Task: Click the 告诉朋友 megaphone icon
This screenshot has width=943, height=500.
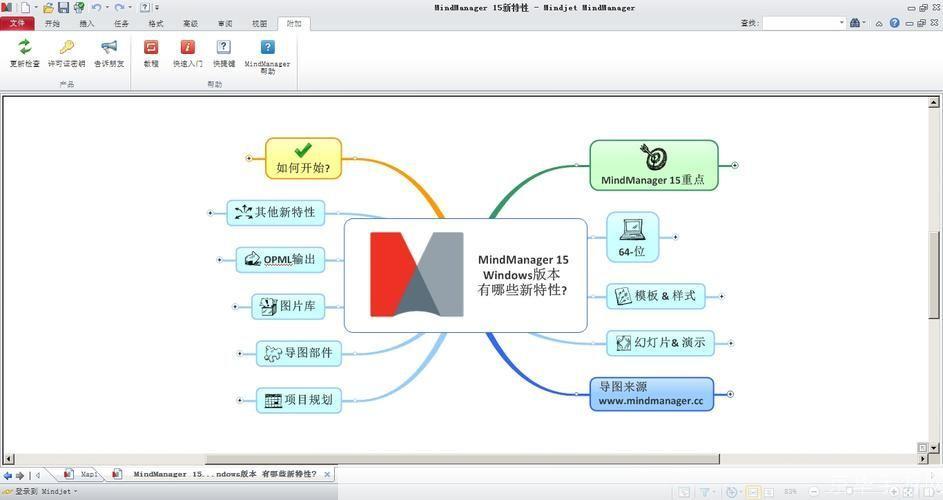Action: point(109,47)
